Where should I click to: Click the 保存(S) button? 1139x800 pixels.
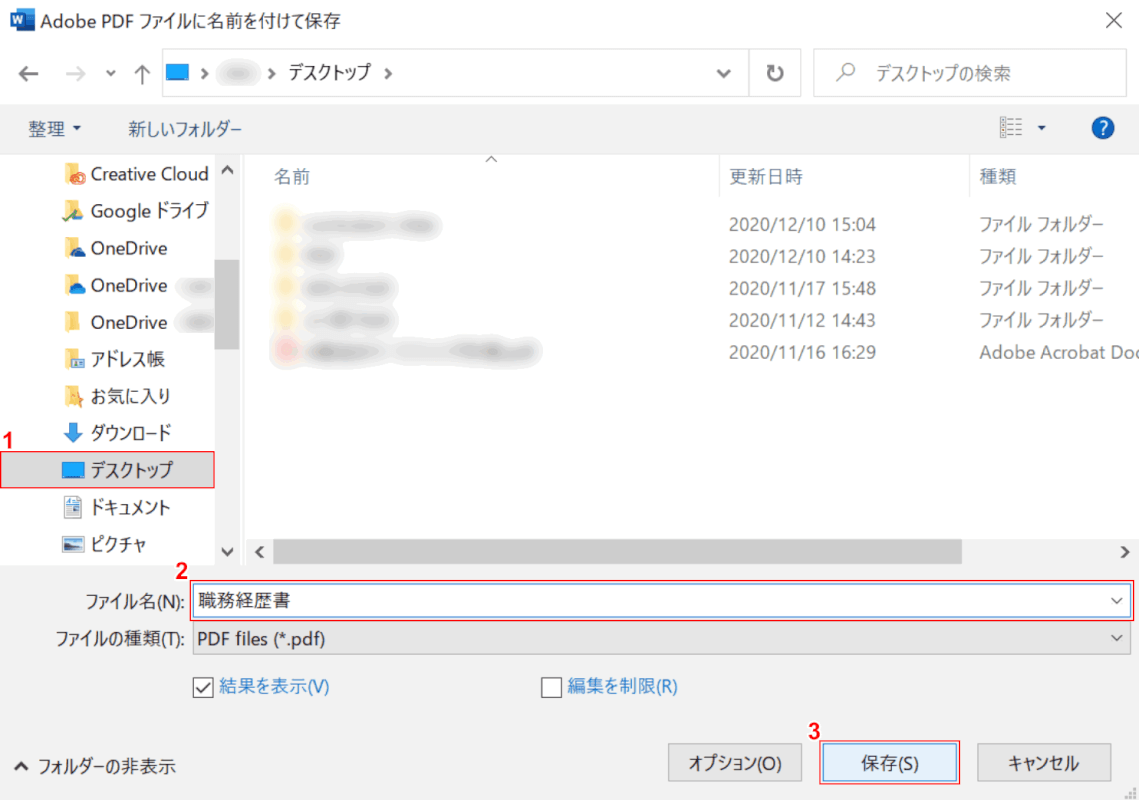889,763
